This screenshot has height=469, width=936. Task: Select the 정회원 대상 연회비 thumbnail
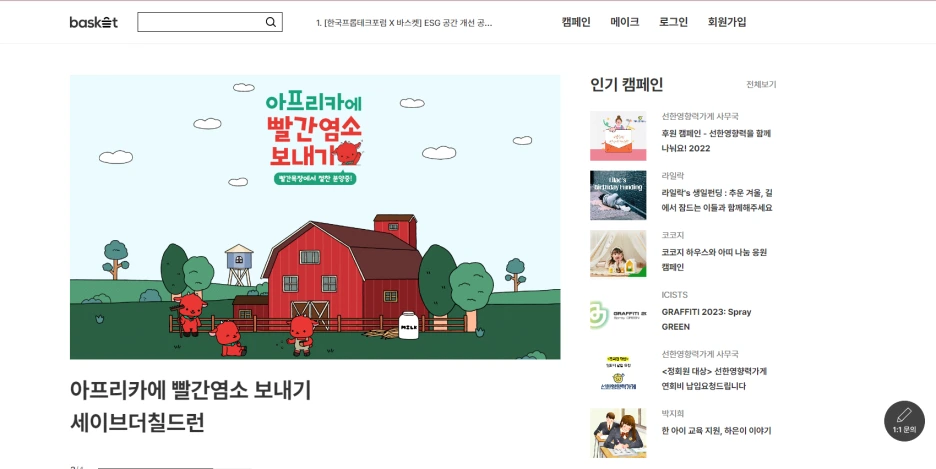pos(618,374)
